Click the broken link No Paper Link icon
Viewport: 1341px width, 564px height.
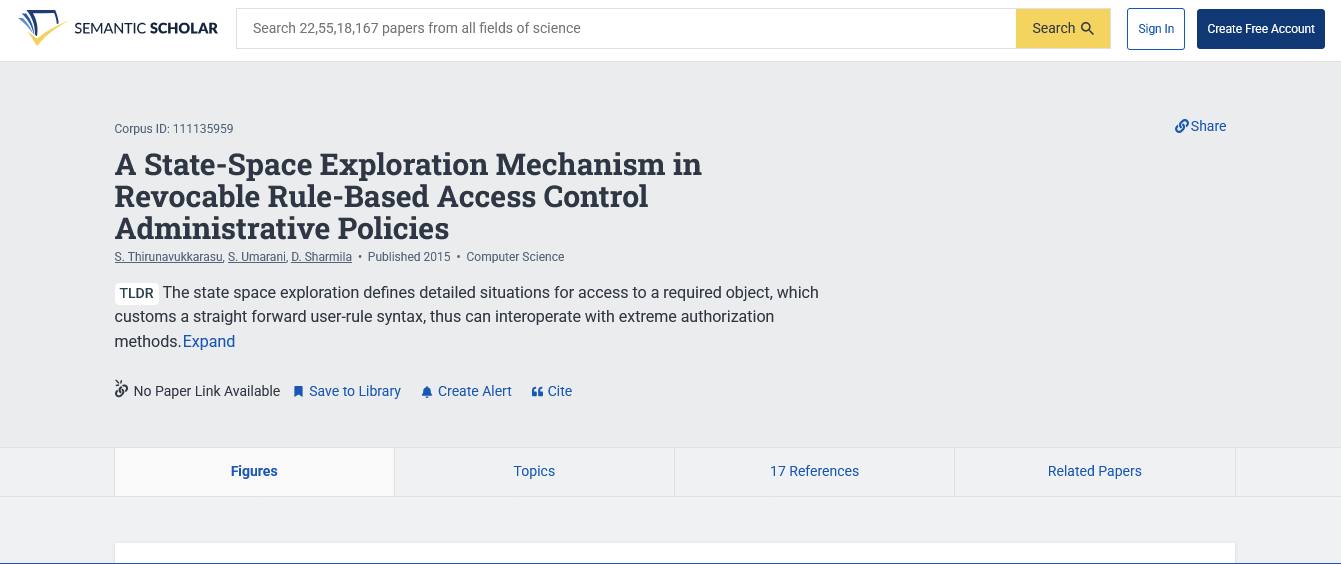122,389
